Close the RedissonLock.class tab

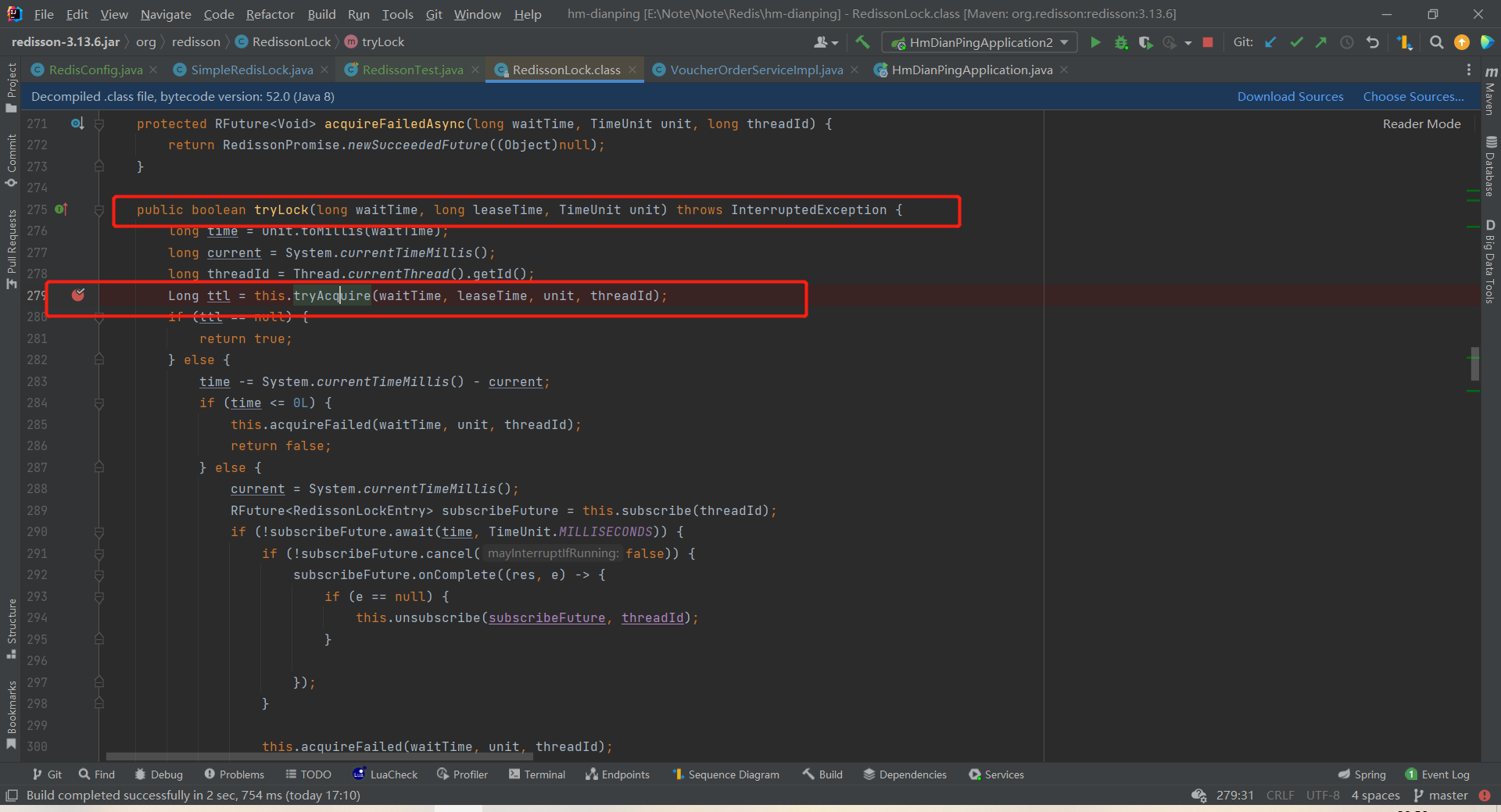click(x=632, y=70)
